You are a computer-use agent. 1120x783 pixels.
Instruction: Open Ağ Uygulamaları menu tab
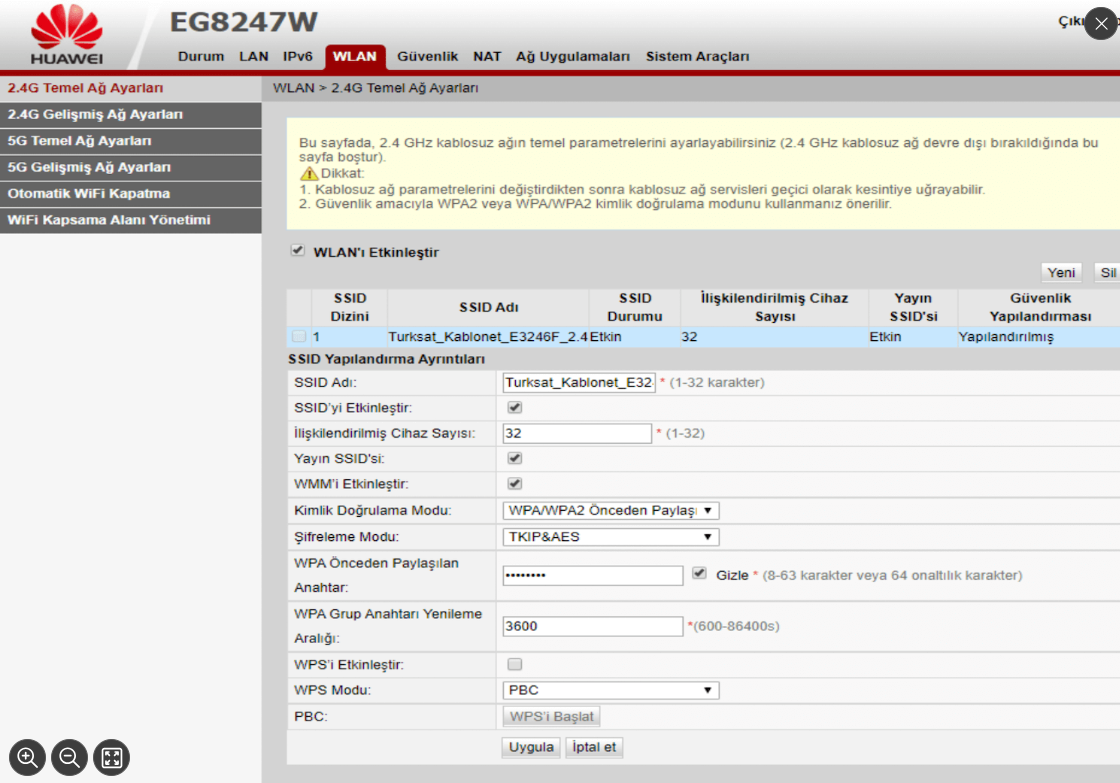pyautogui.click(x=573, y=56)
